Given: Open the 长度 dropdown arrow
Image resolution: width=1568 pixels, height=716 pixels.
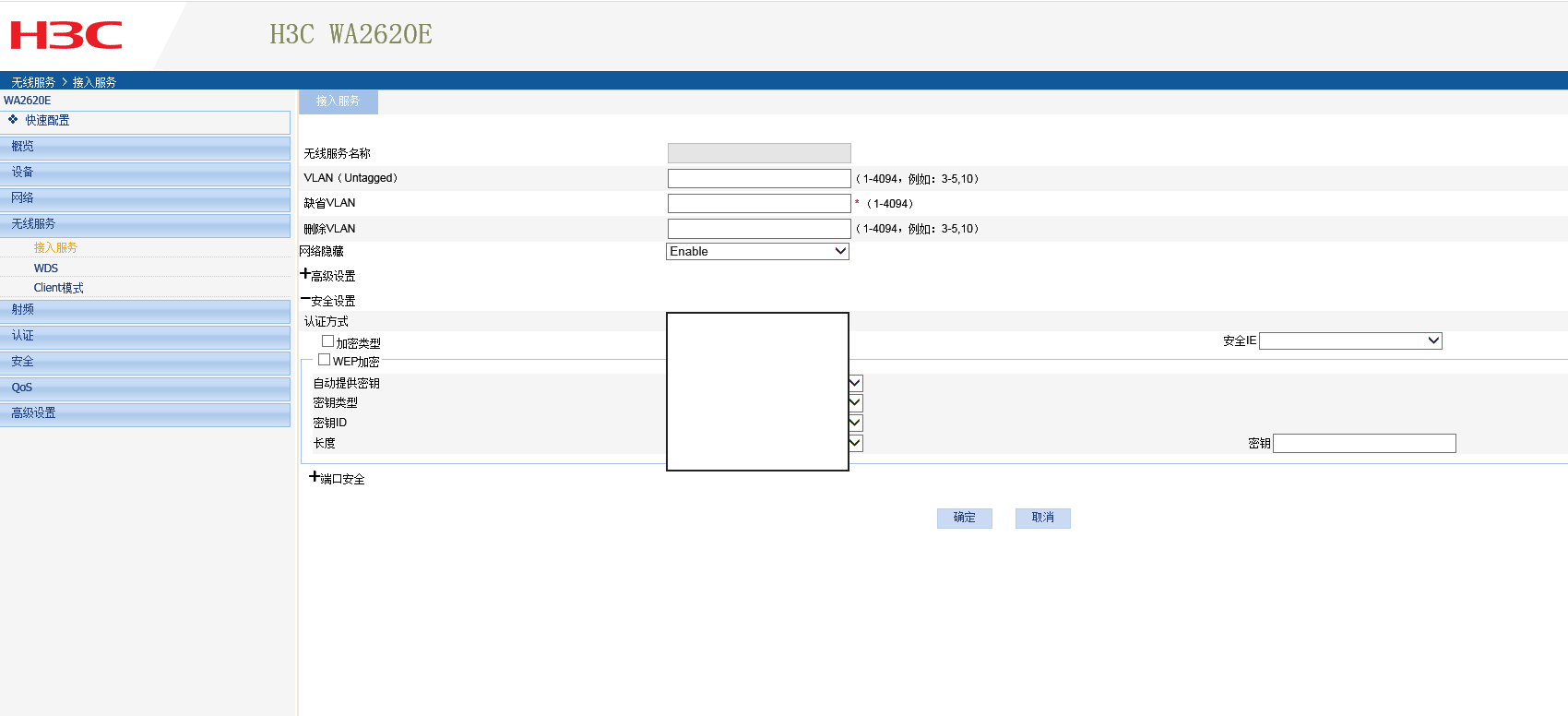Looking at the screenshot, I should pos(855,443).
